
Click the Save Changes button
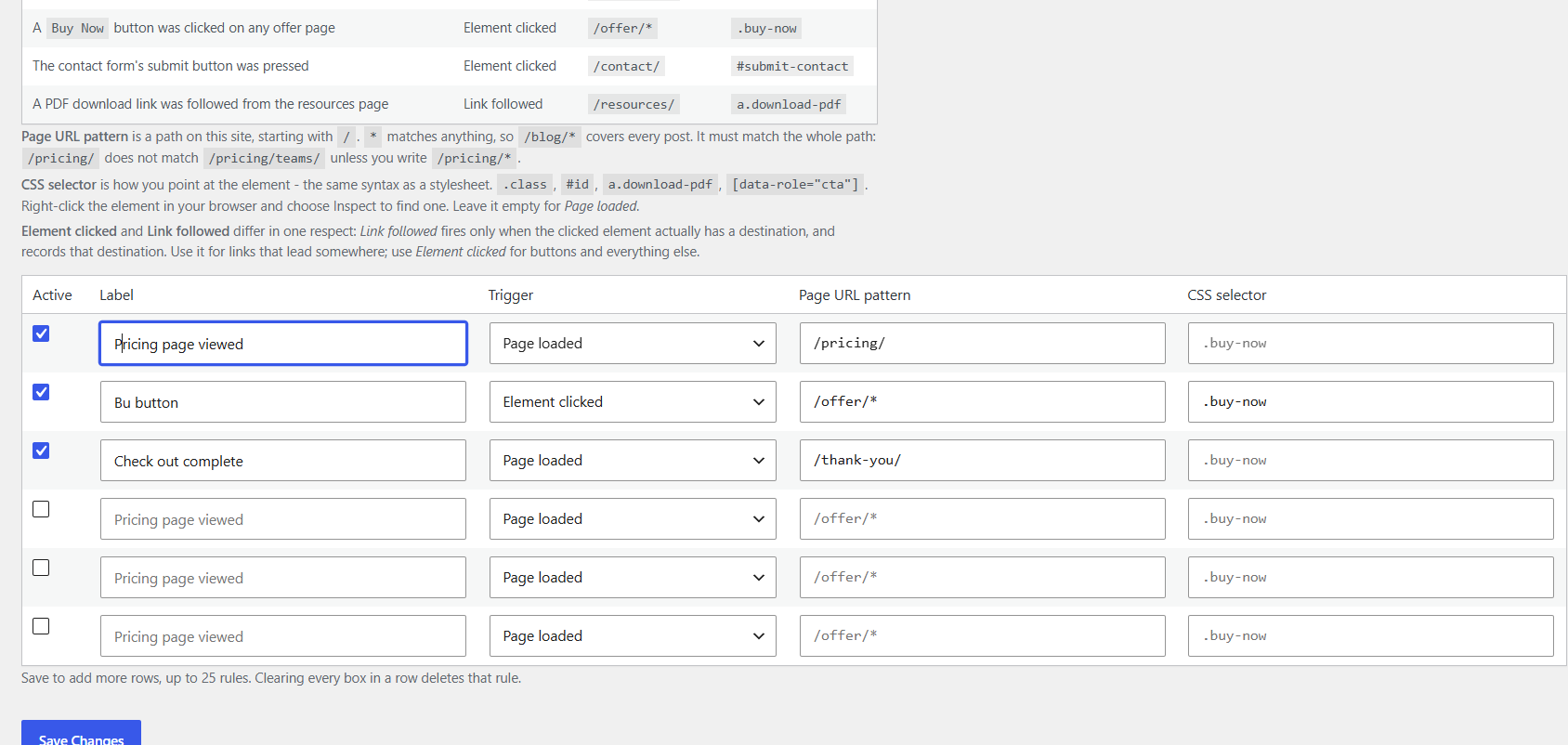(81, 734)
